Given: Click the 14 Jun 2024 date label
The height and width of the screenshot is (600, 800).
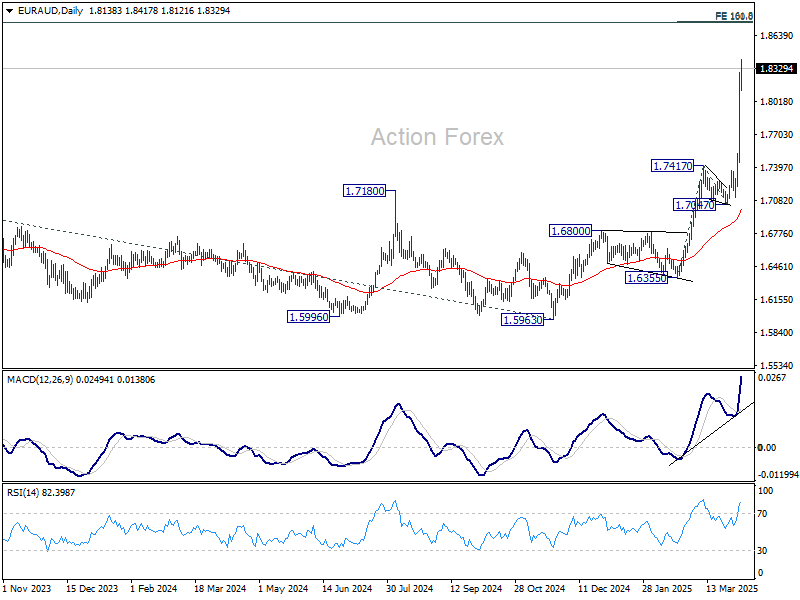Looking at the screenshot, I should click(347, 589).
